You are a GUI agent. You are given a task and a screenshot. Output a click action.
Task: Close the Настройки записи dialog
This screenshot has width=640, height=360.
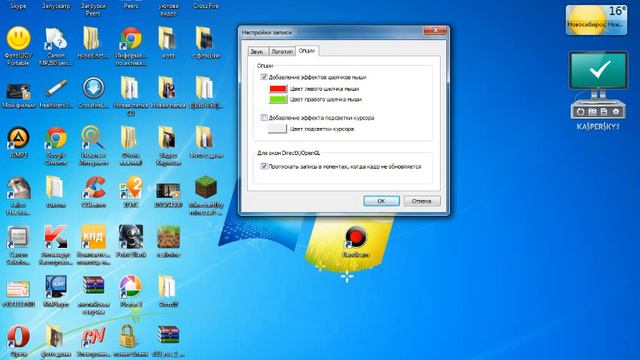pos(435,31)
